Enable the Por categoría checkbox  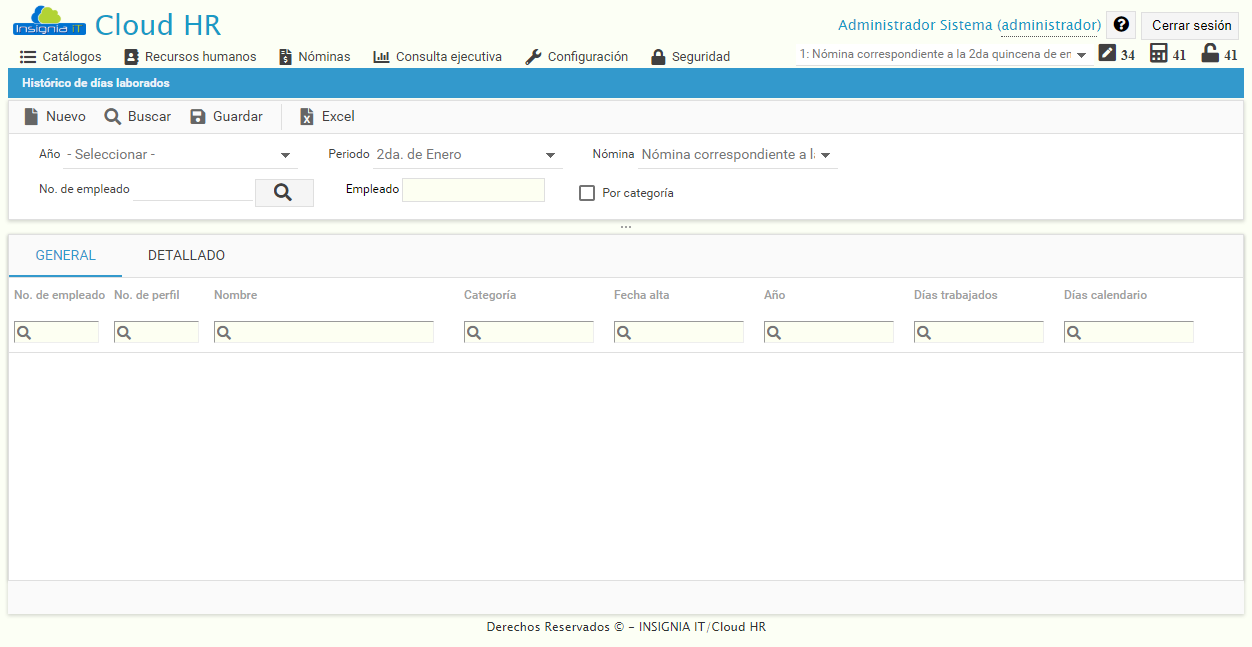click(587, 192)
